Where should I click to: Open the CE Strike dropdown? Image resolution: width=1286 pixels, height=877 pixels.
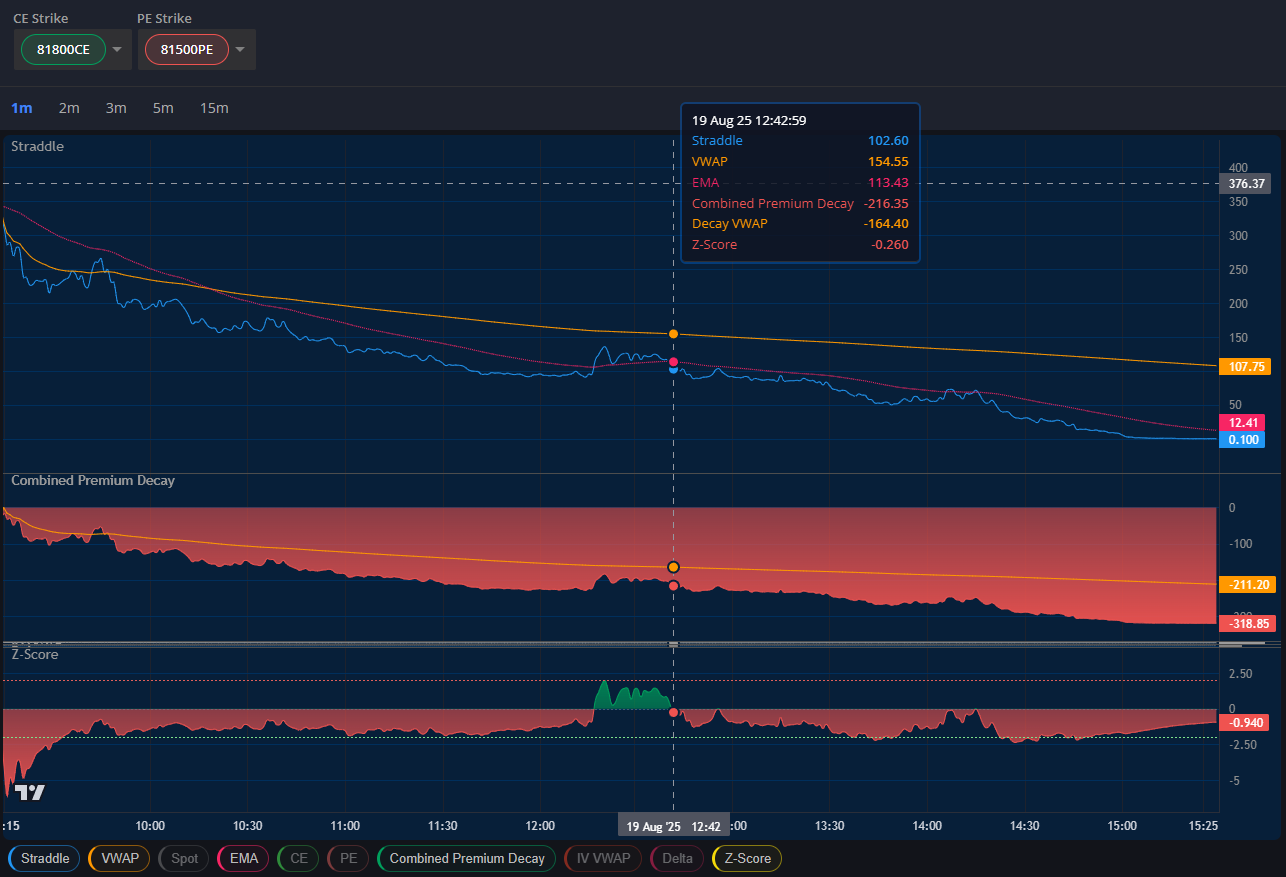click(x=116, y=49)
